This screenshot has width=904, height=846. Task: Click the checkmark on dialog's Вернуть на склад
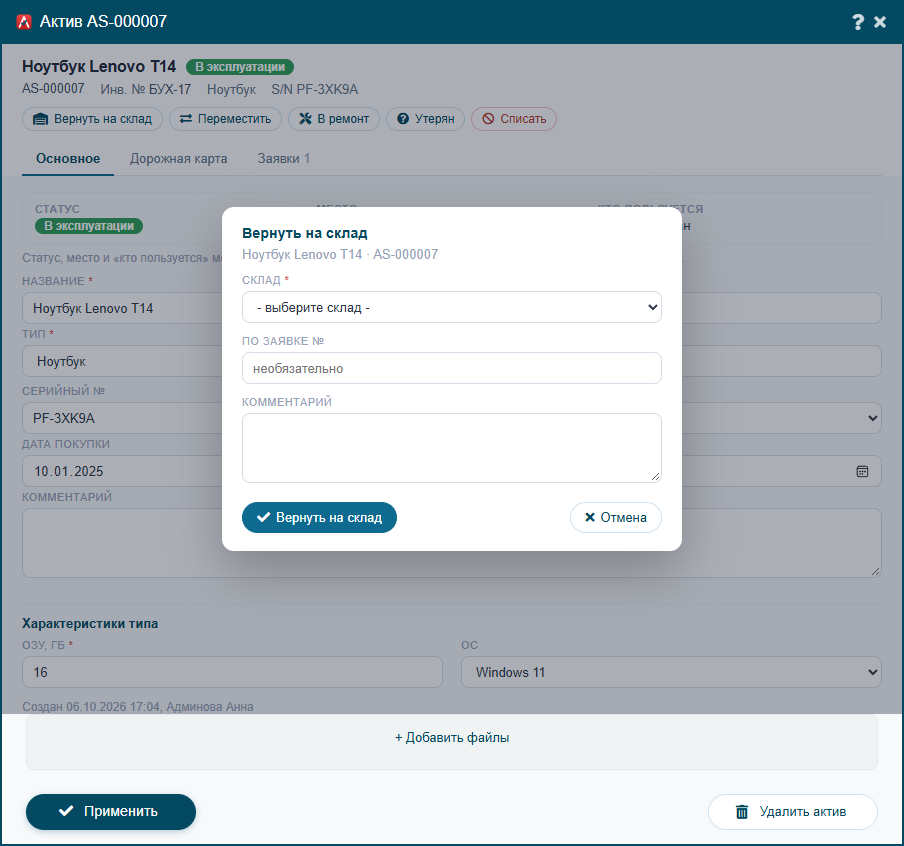tap(263, 517)
